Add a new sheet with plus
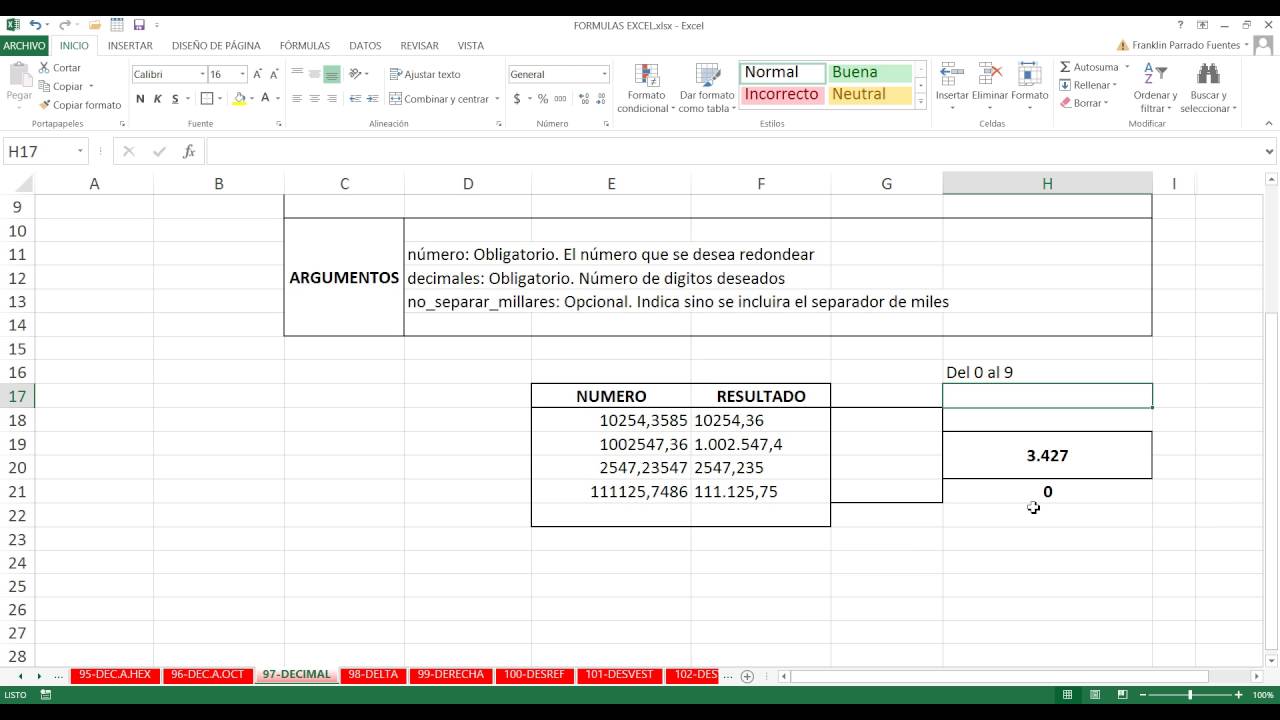Image resolution: width=1280 pixels, height=720 pixels. coord(746,676)
